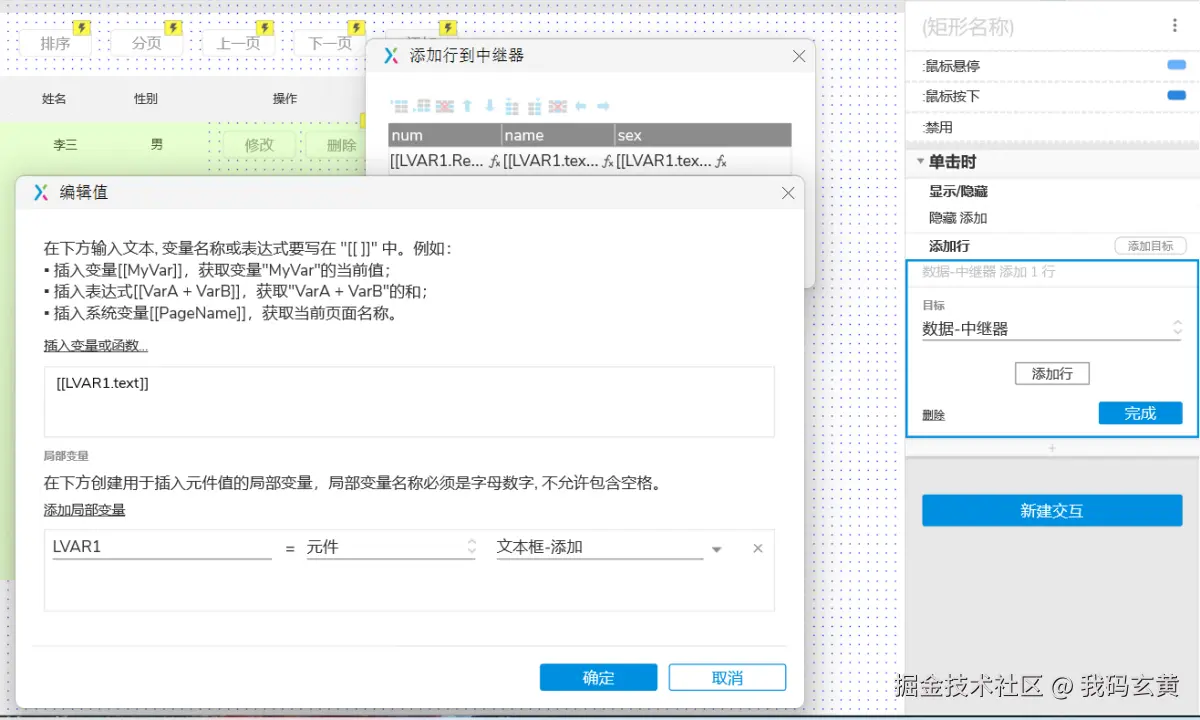Select the 鼠标按下 style row

pyautogui.click(x=1052, y=96)
